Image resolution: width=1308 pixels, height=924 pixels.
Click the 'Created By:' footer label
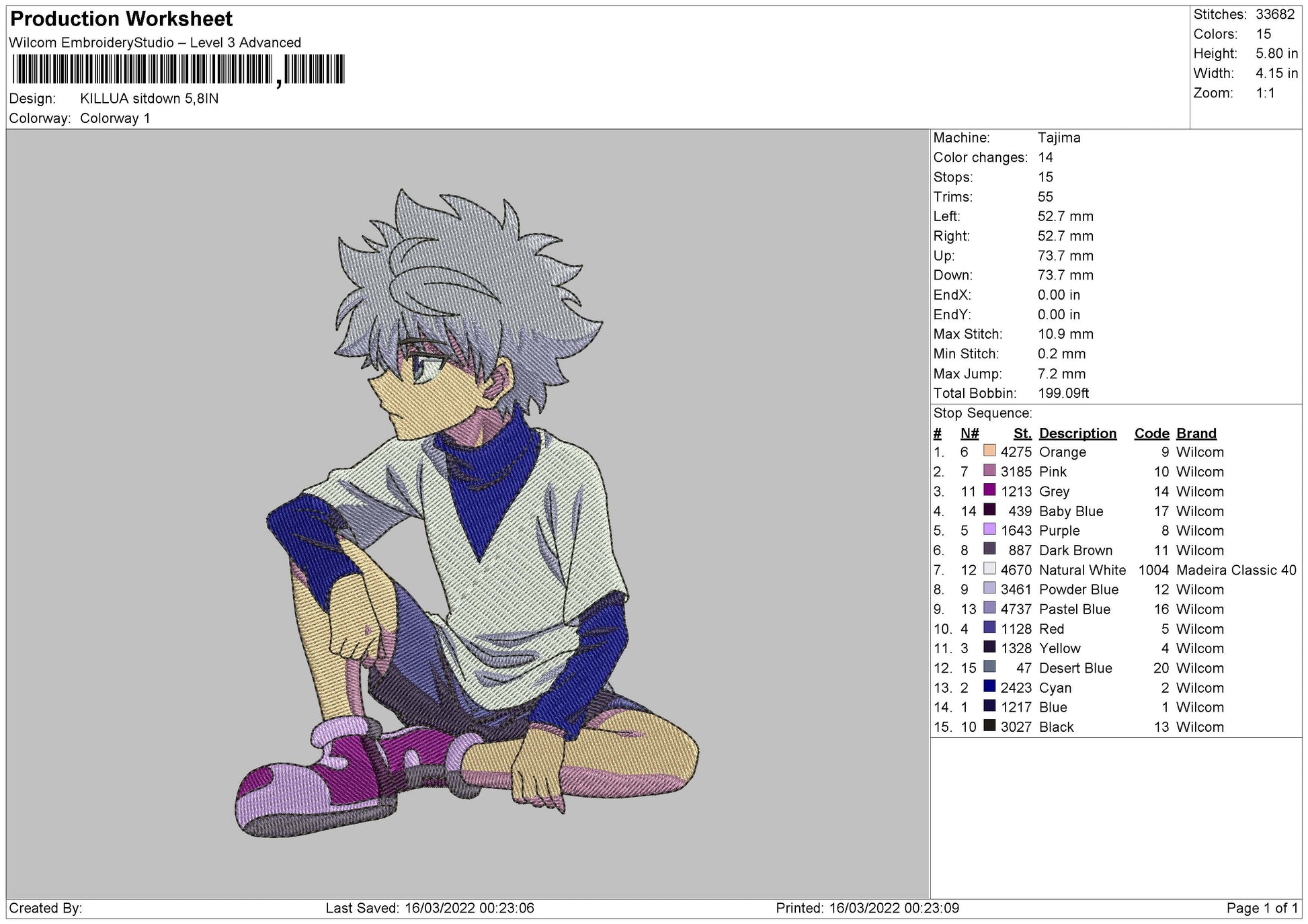click(46, 909)
